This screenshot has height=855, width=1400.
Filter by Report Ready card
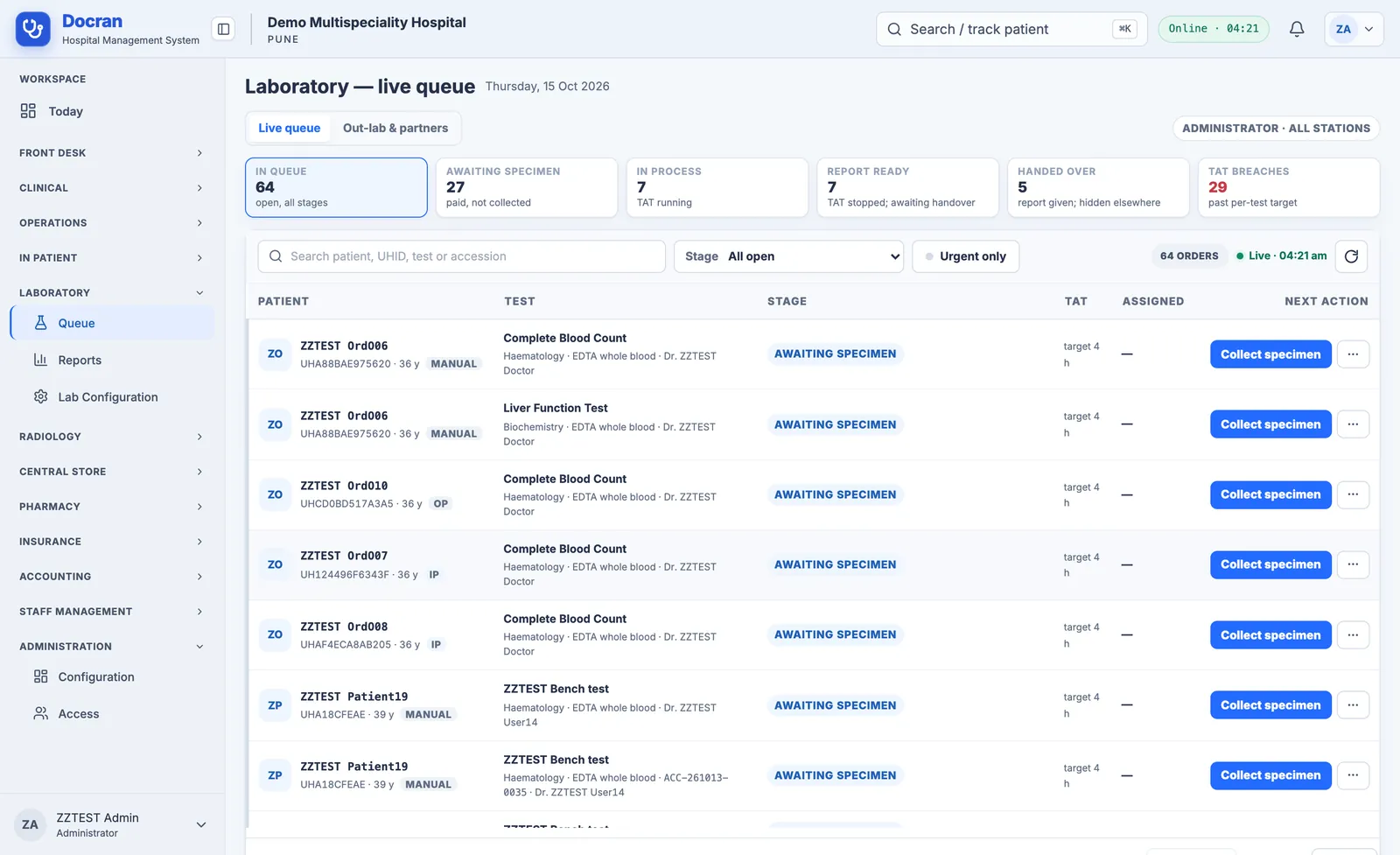click(907, 187)
